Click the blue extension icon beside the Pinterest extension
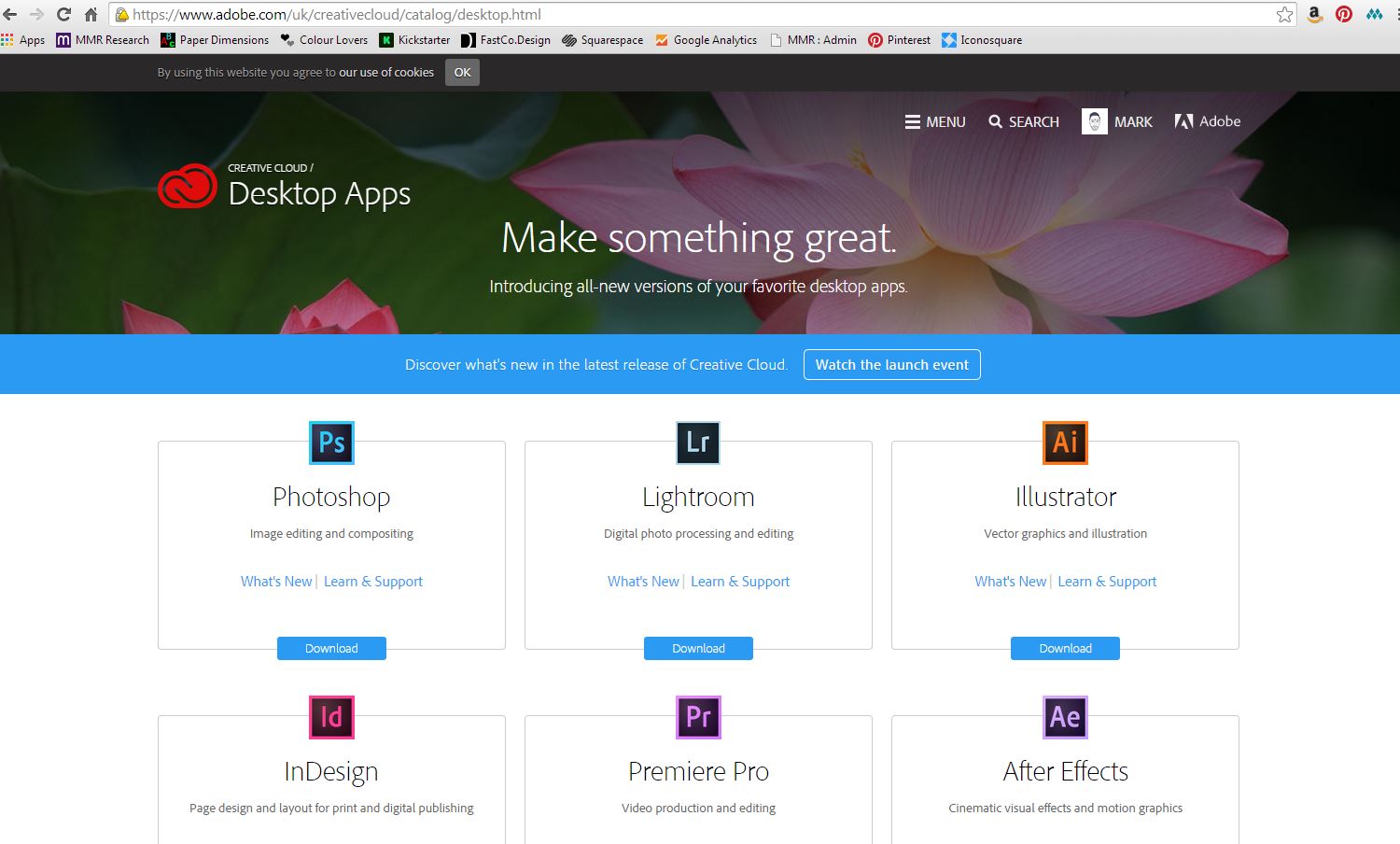This screenshot has height=844, width=1400. 1374,14
